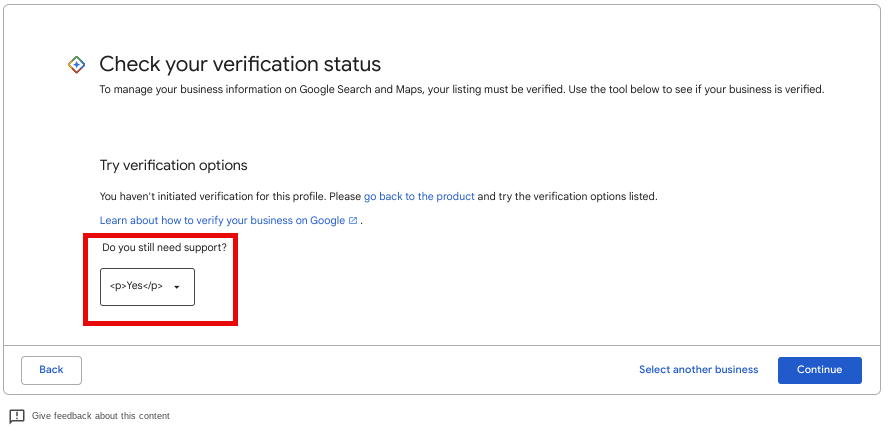Open 'Learn about how to verify your business' link
Image resolution: width=889 pixels, height=441 pixels.
[x=222, y=220]
